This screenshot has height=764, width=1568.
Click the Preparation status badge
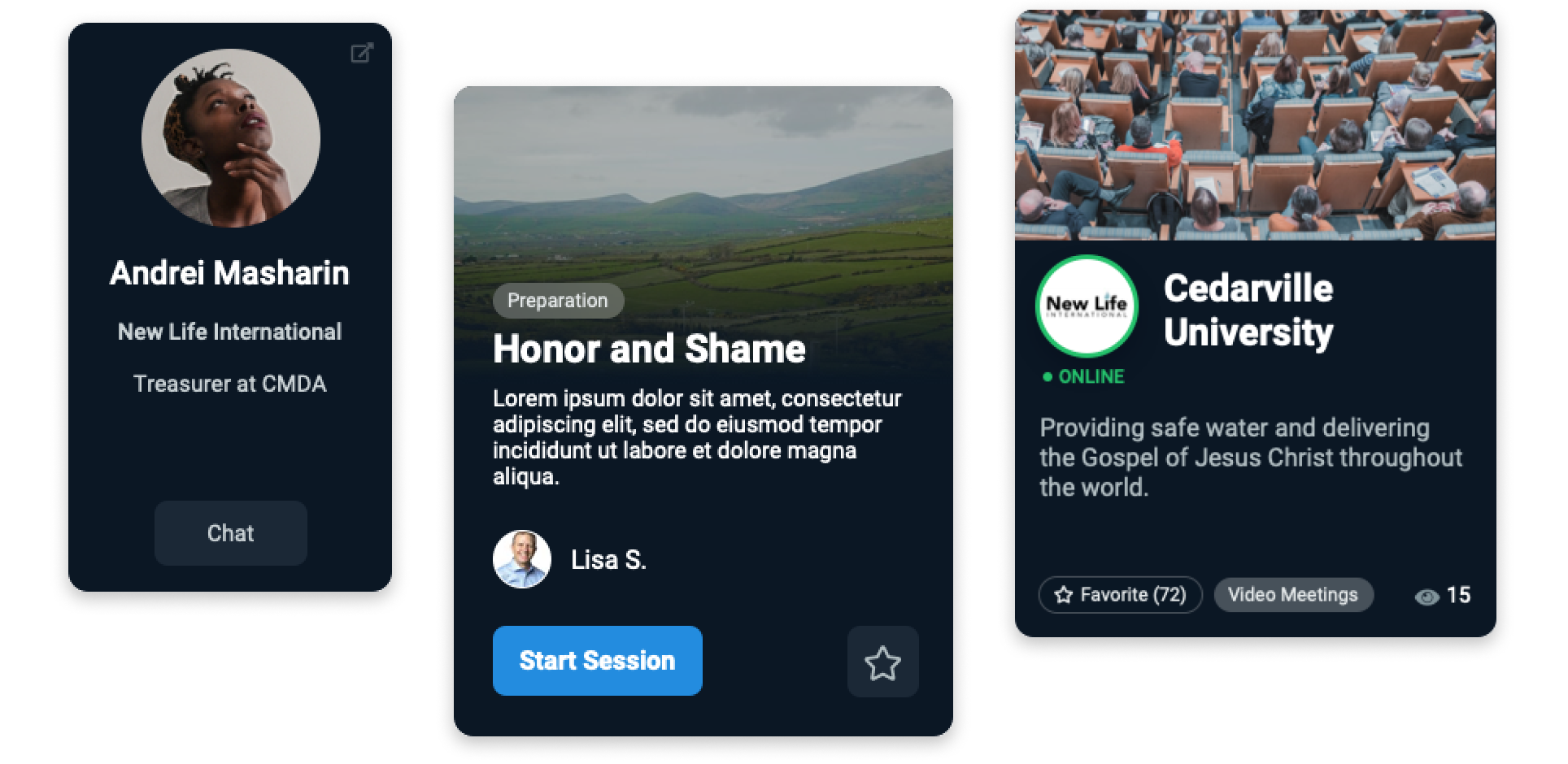pyautogui.click(x=558, y=301)
